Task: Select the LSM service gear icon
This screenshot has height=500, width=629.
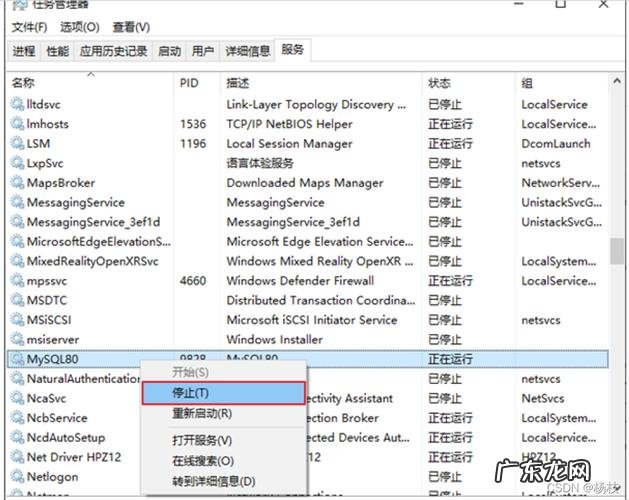Action: (17, 144)
